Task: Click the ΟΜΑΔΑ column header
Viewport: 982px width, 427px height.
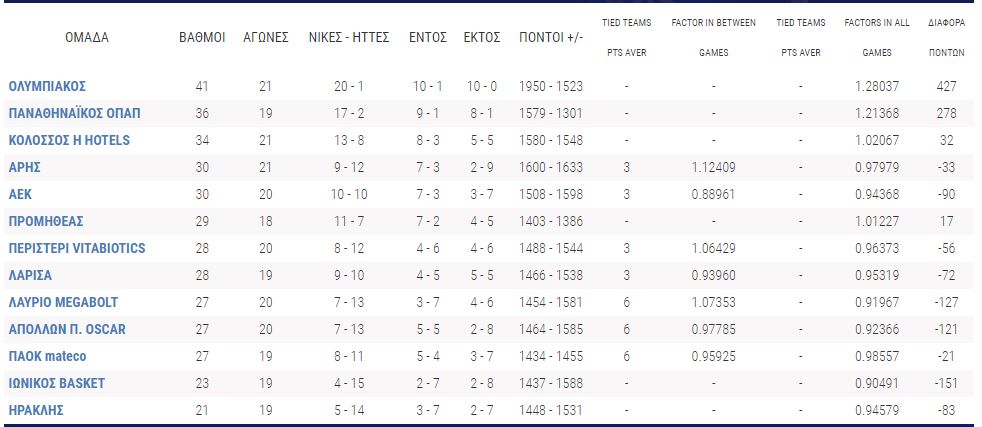Action: point(86,38)
